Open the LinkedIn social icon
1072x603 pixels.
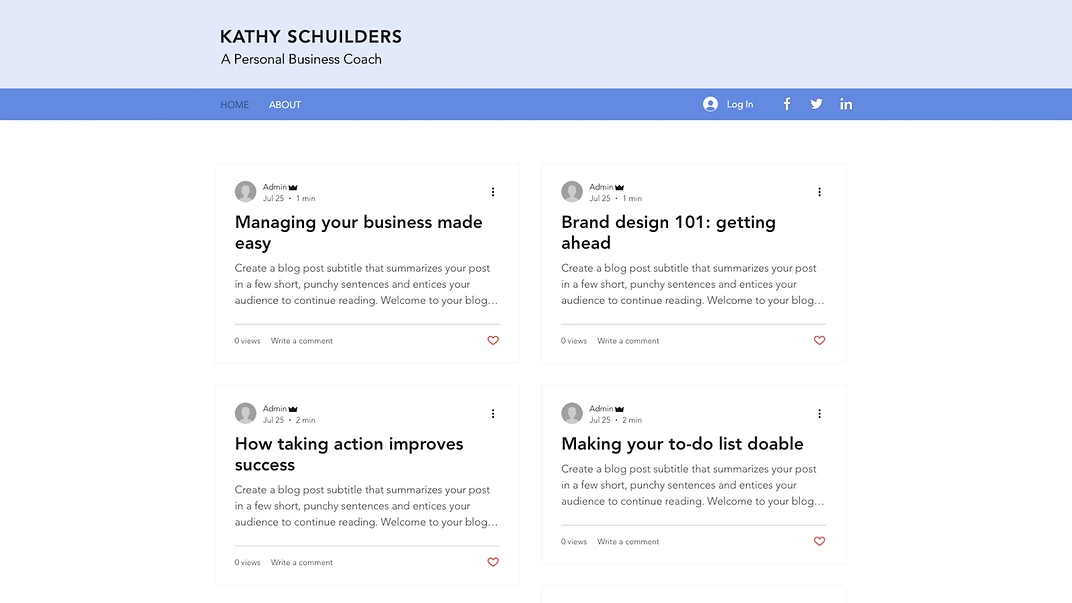tap(846, 104)
